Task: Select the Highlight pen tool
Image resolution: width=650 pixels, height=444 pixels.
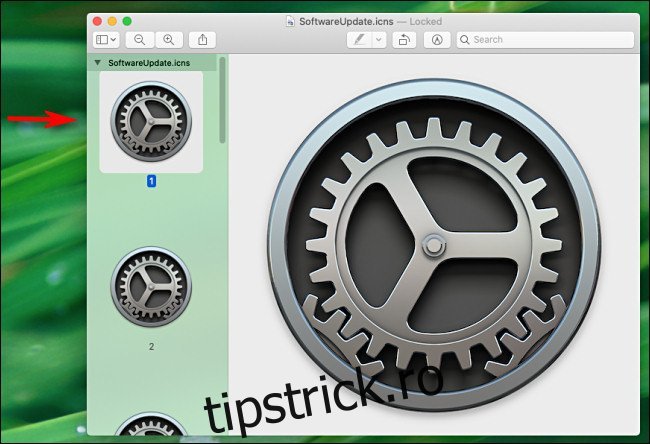Action: point(359,40)
